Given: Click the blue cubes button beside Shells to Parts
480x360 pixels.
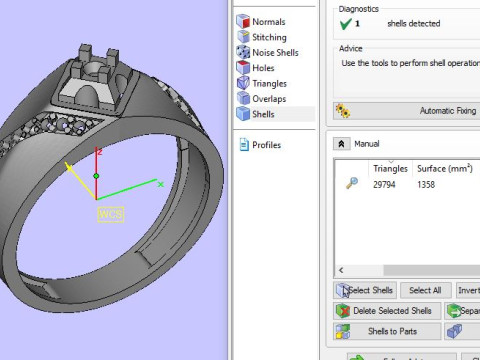Looking at the screenshot, I should [x=462, y=331].
